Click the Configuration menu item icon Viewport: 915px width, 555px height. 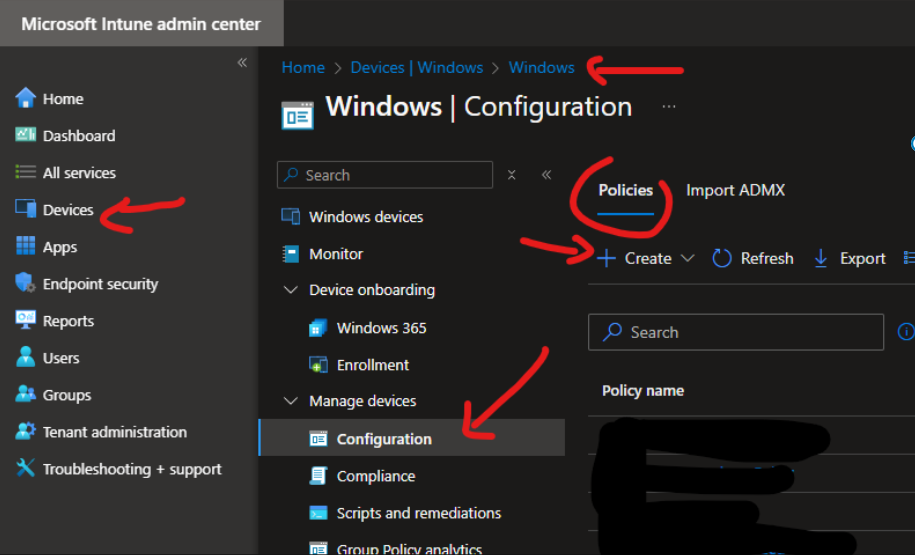pyautogui.click(x=318, y=439)
